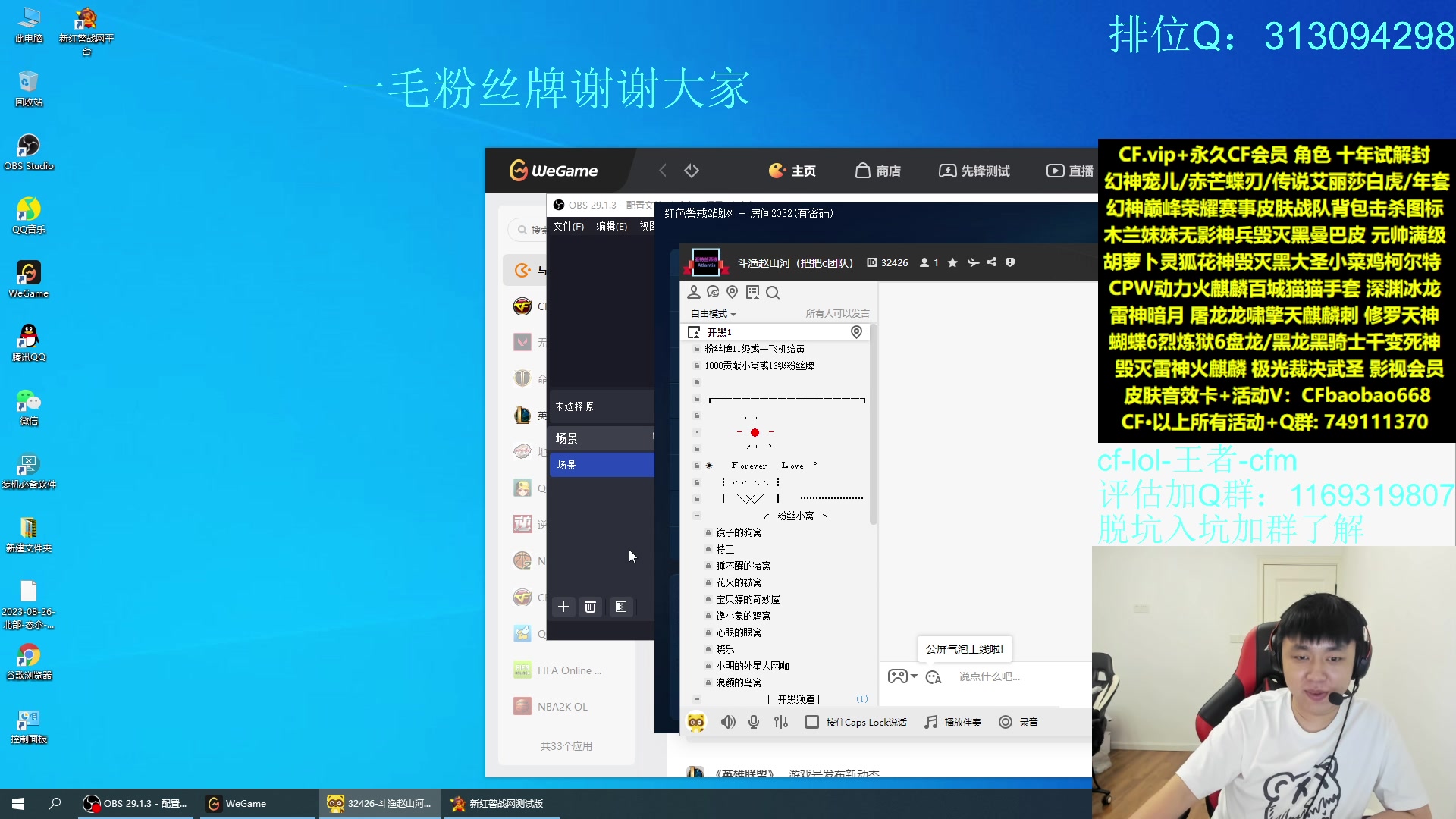Viewport: 1456px width, 819px height.
Task: Mute the microphone in YY bottom bar
Action: [x=754, y=722]
